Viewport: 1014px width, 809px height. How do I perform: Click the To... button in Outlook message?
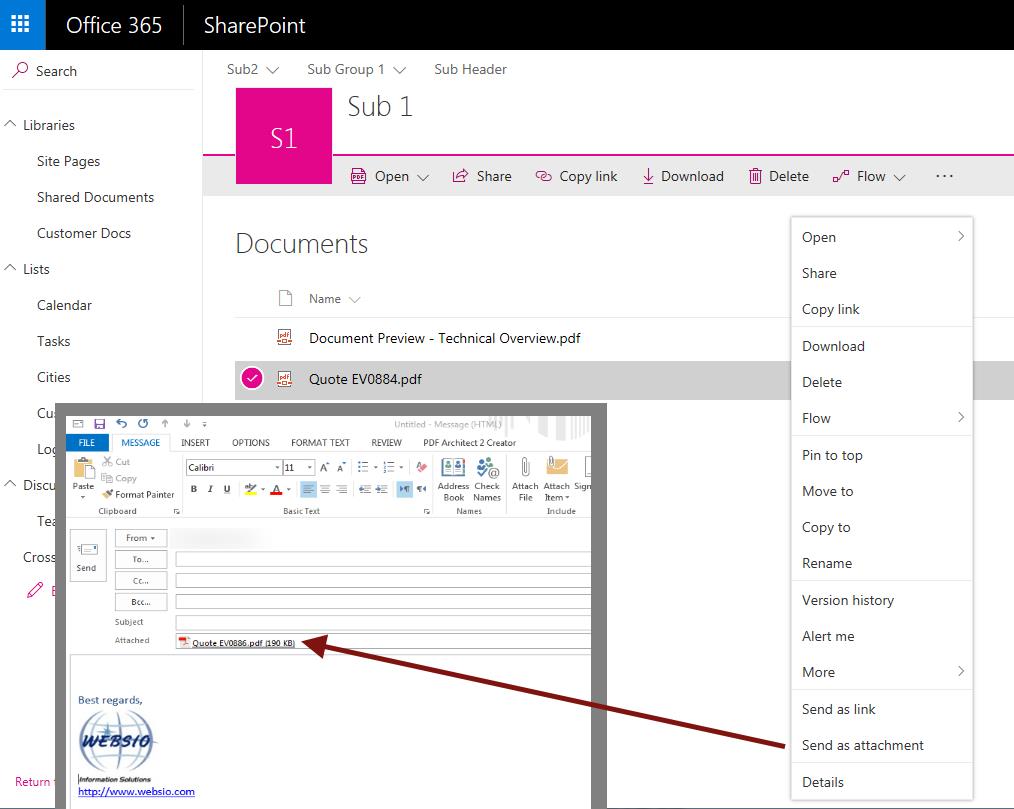point(141,559)
